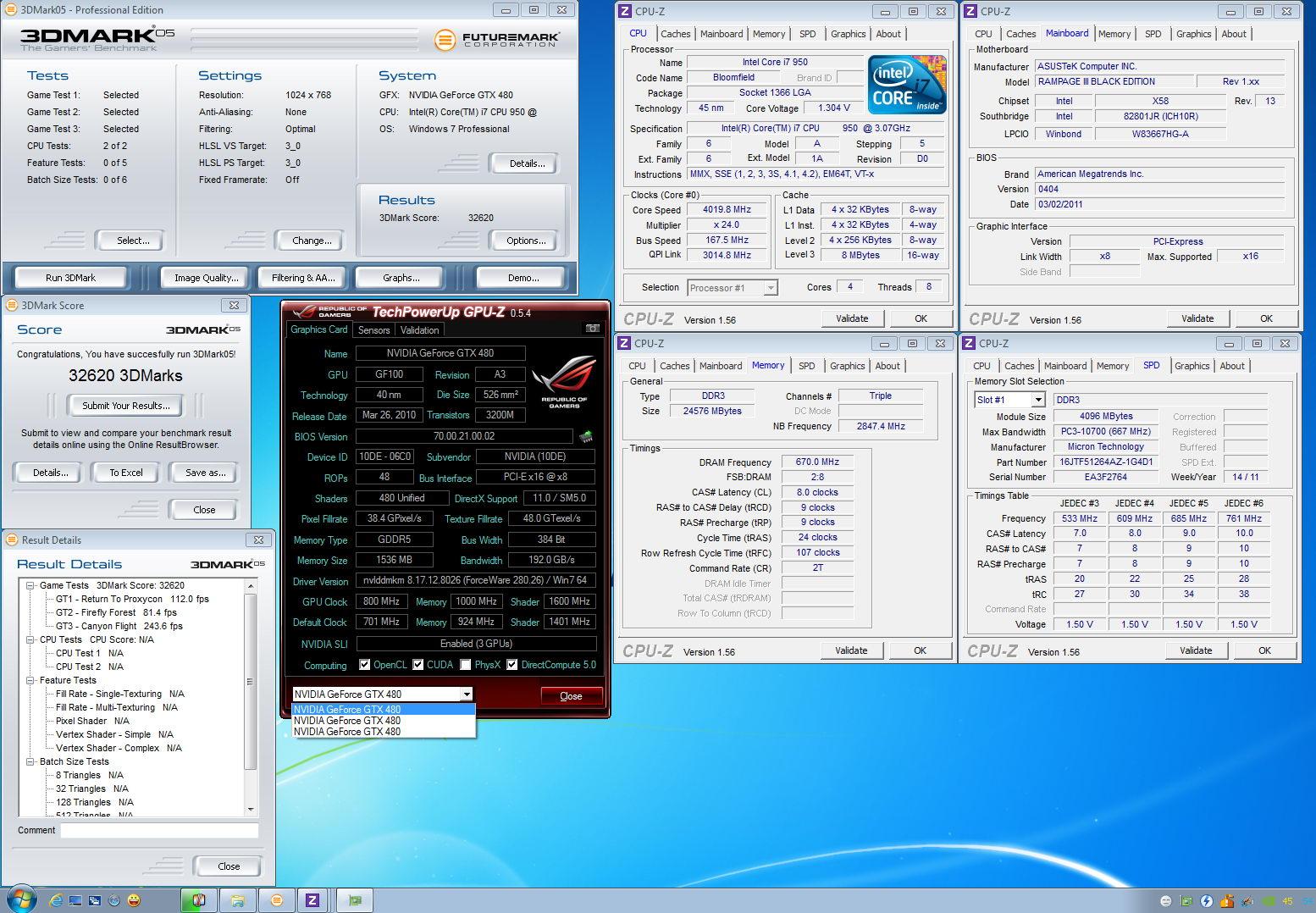Collapse the Batch Size Tests tree node
This screenshot has height=913, width=1316.
pos(30,761)
